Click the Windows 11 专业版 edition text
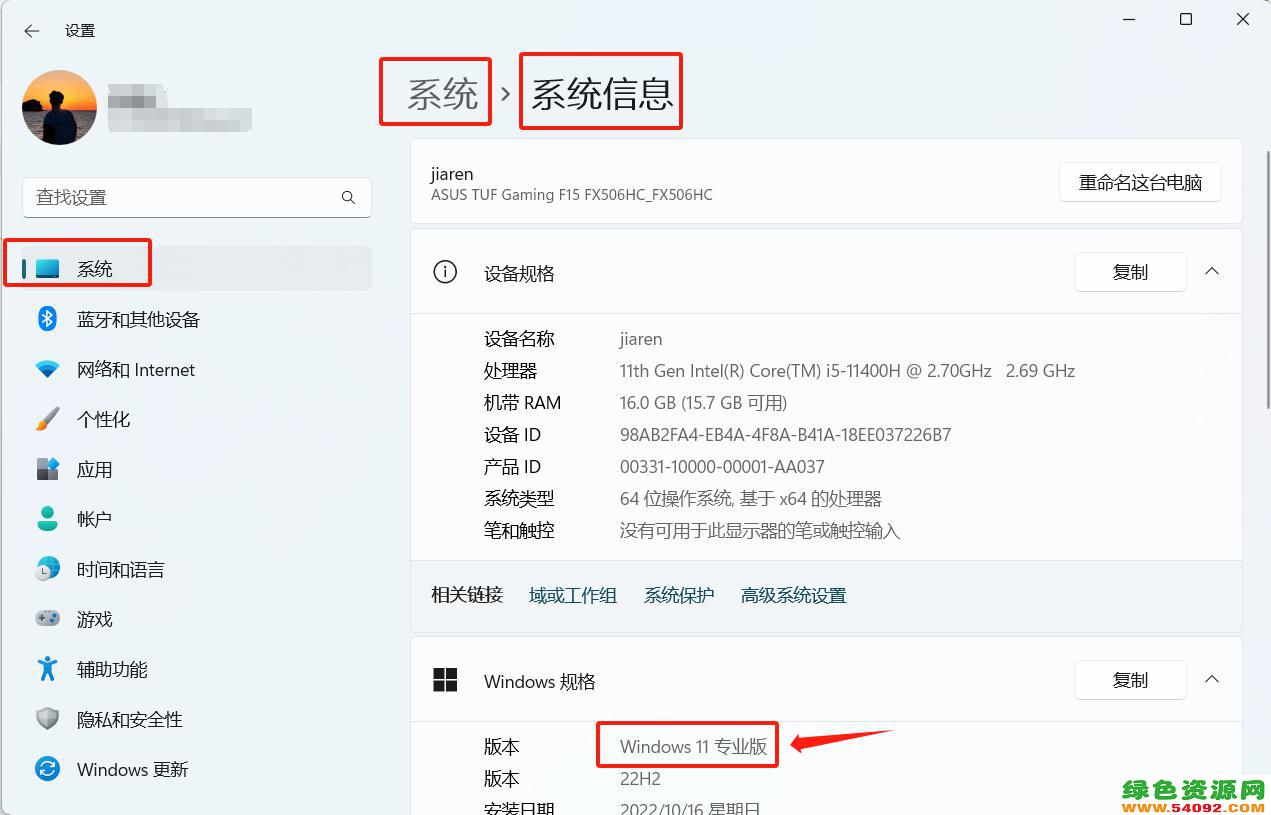 tap(693, 747)
